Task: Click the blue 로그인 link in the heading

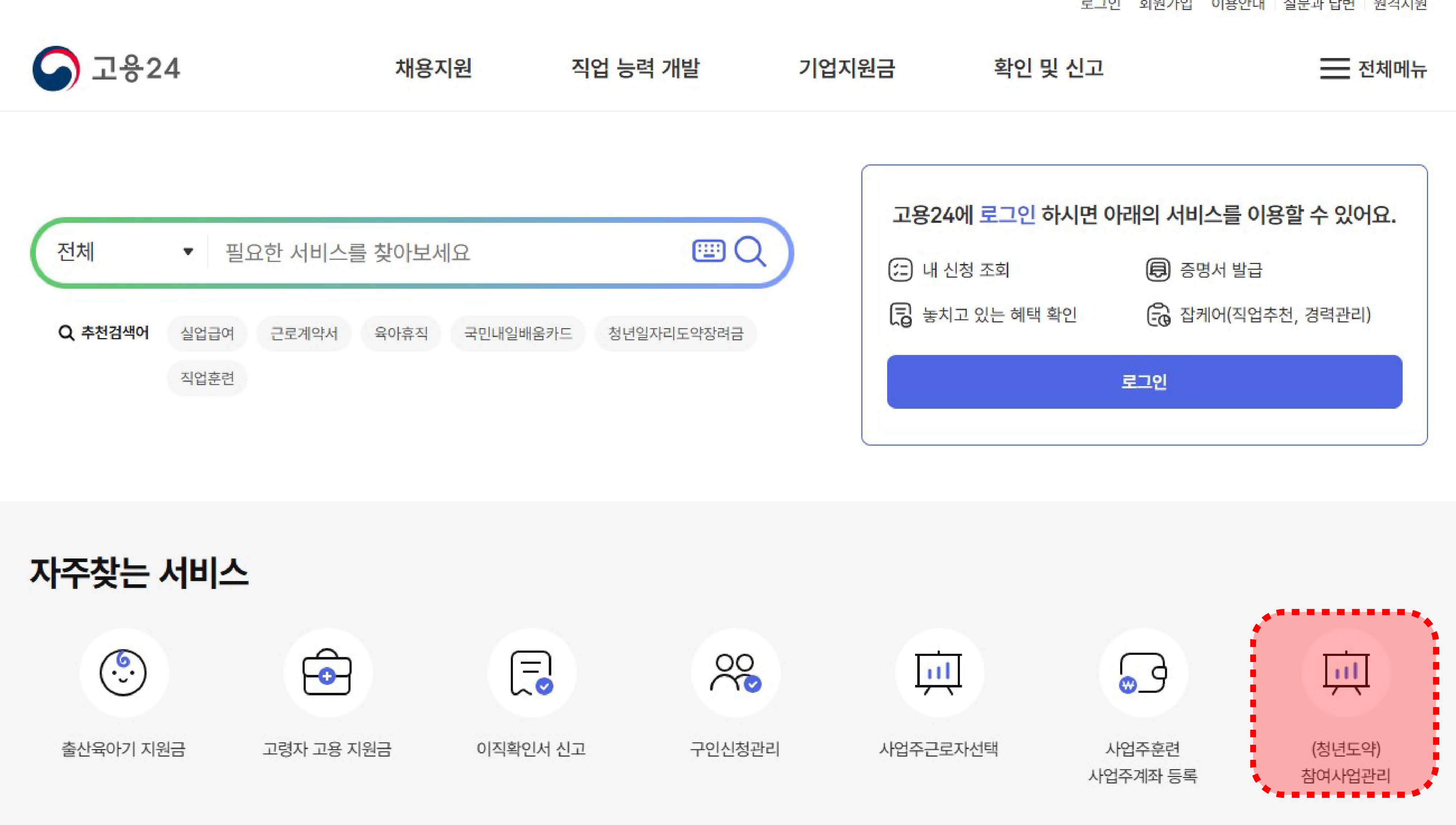Action: [1007, 215]
